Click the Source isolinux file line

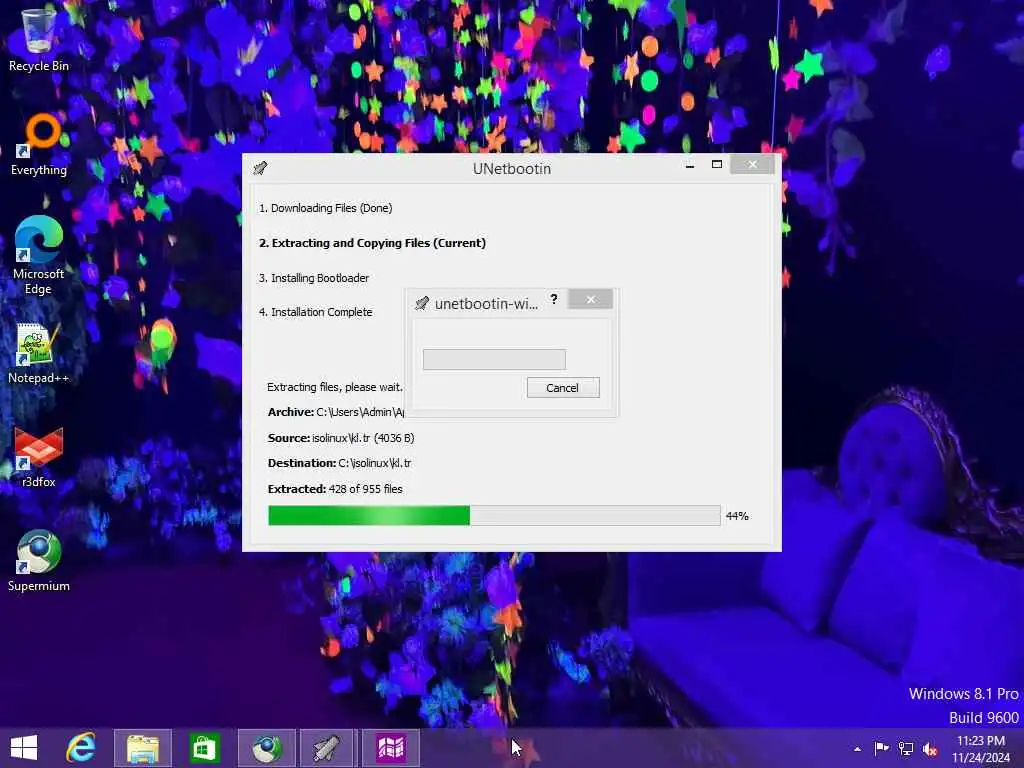coord(341,438)
